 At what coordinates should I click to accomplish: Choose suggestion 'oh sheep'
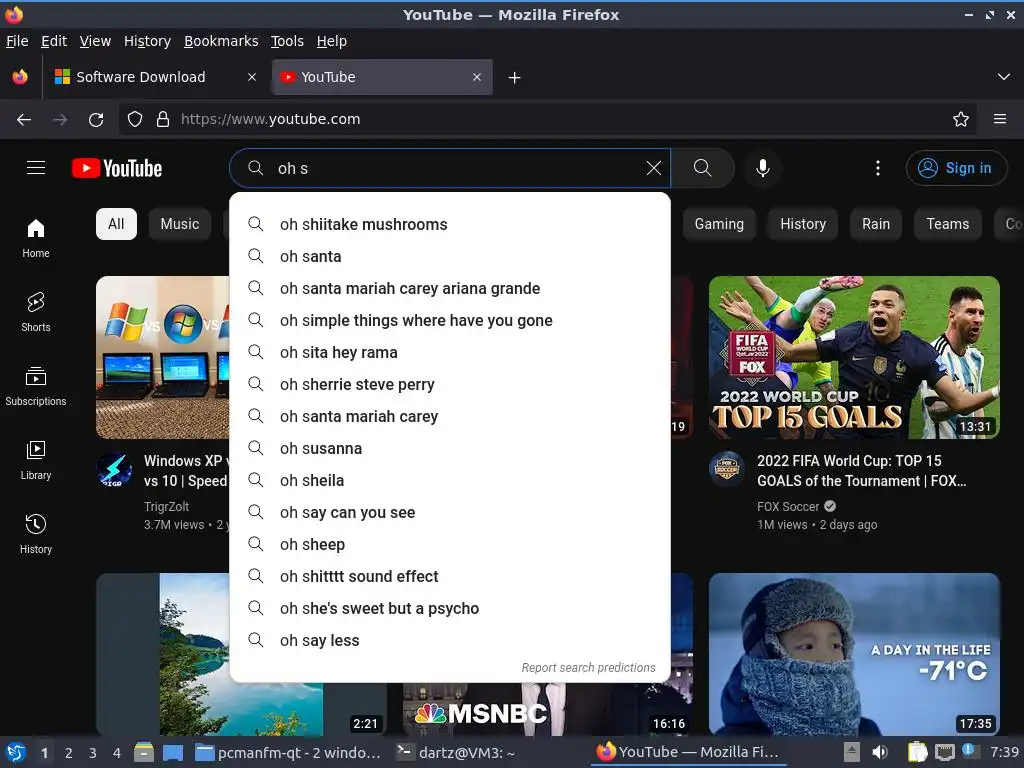450,545
